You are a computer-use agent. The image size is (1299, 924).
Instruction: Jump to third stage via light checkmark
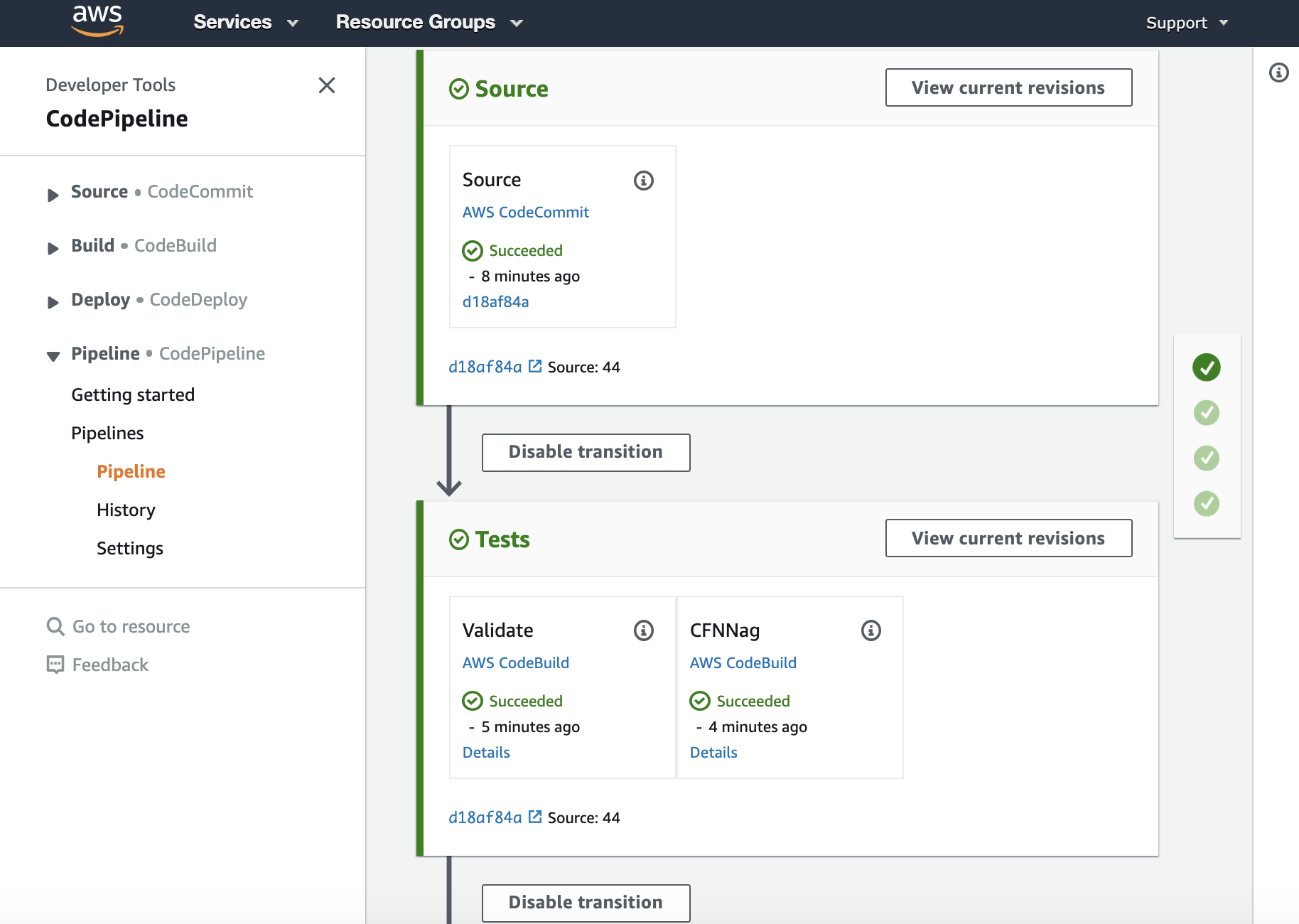(1207, 458)
